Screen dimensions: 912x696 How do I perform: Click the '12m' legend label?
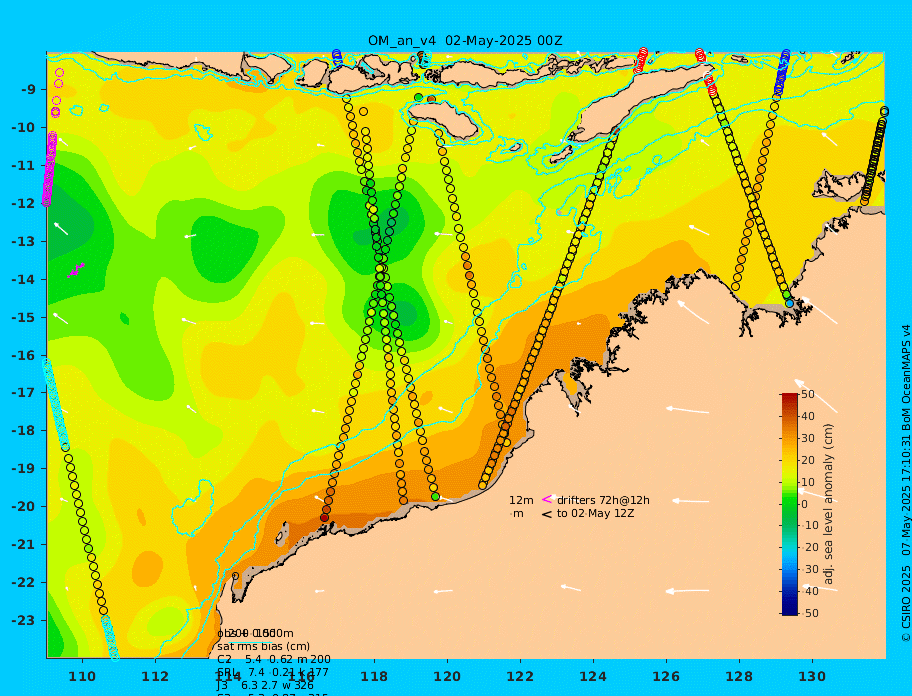coord(521,500)
